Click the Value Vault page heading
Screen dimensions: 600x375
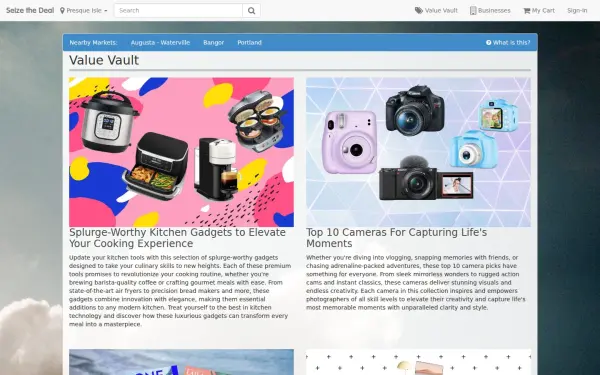coord(104,60)
